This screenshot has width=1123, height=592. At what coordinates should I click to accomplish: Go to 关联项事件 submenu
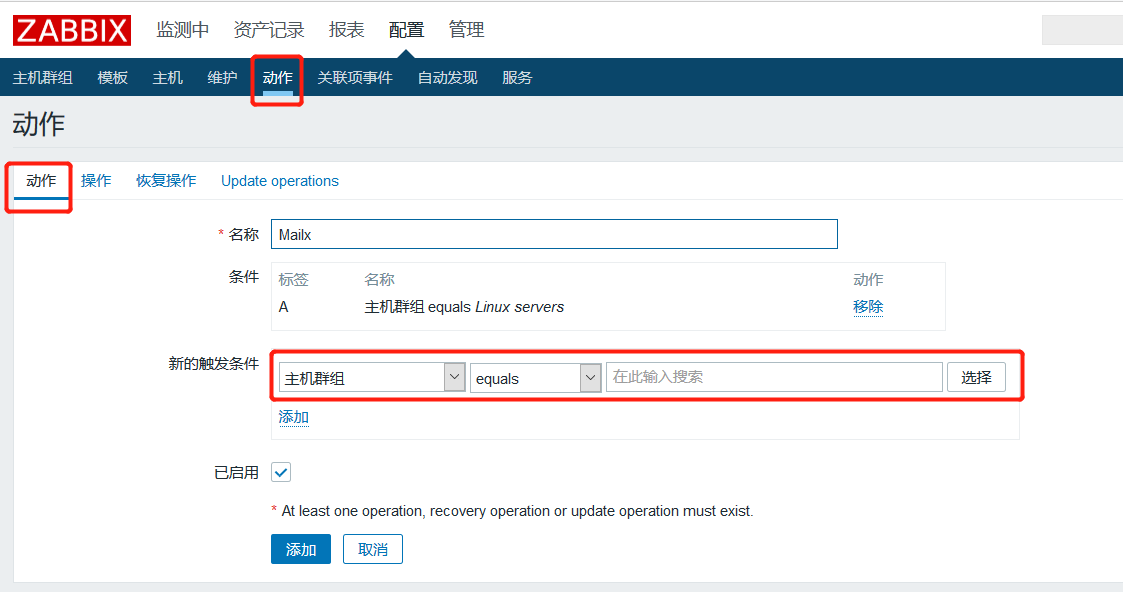[355, 77]
